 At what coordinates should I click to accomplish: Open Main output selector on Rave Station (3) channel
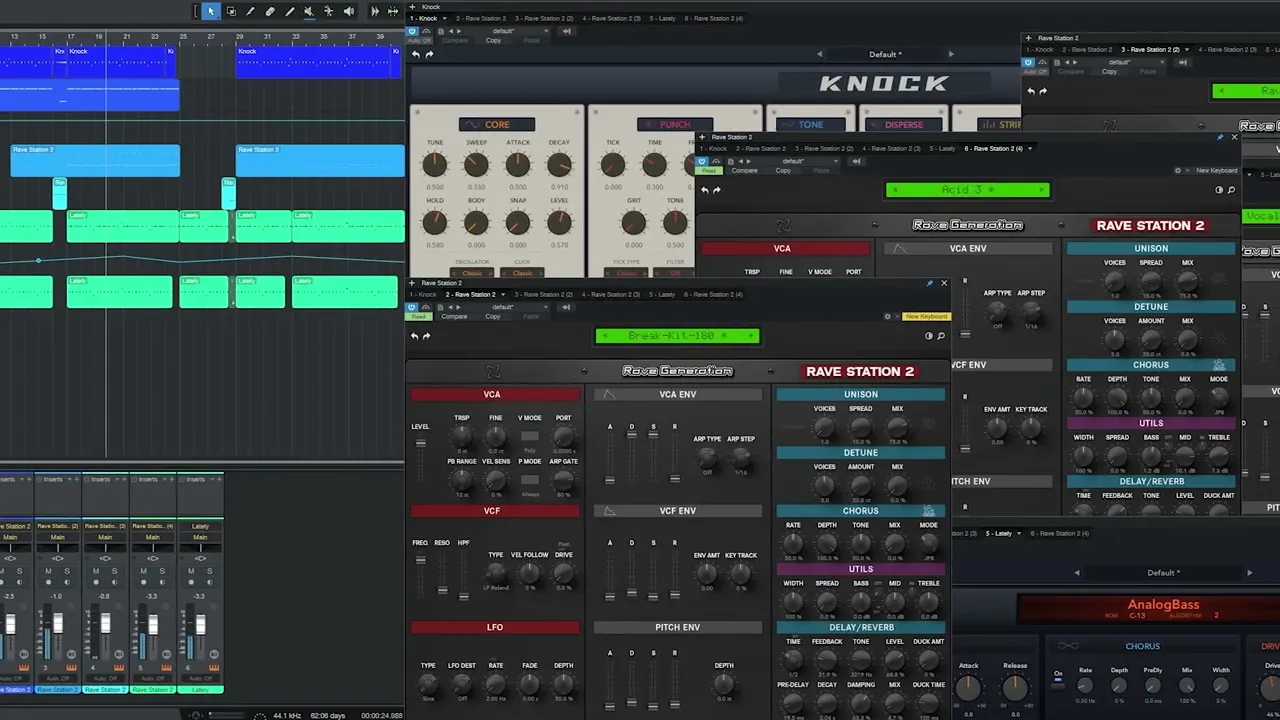tap(105, 537)
